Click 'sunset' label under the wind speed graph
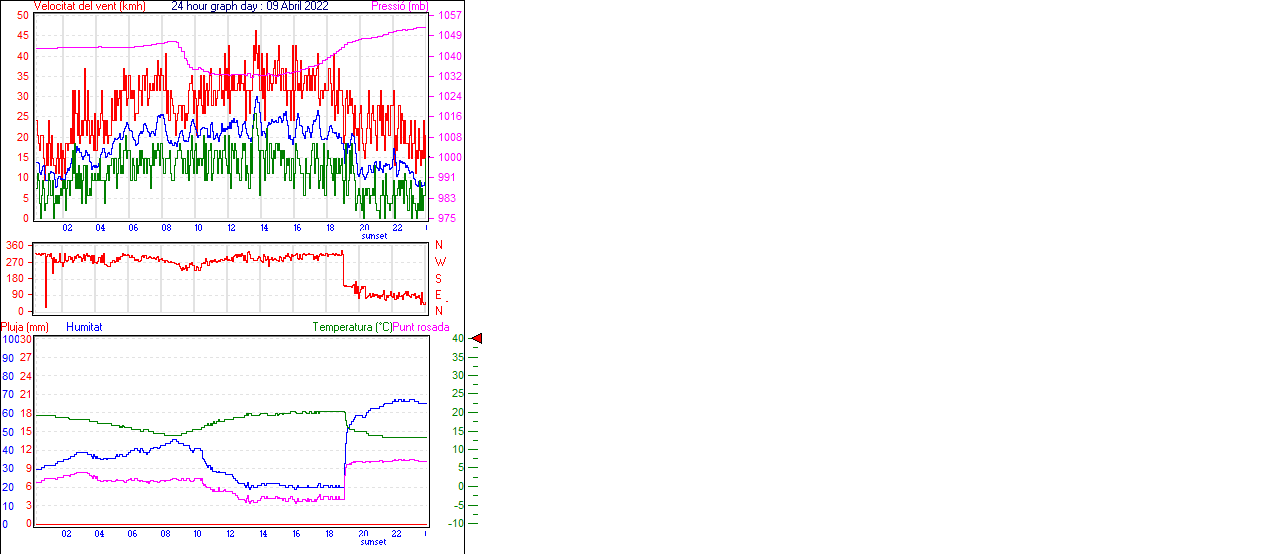This screenshot has width=1280, height=554. click(374, 236)
